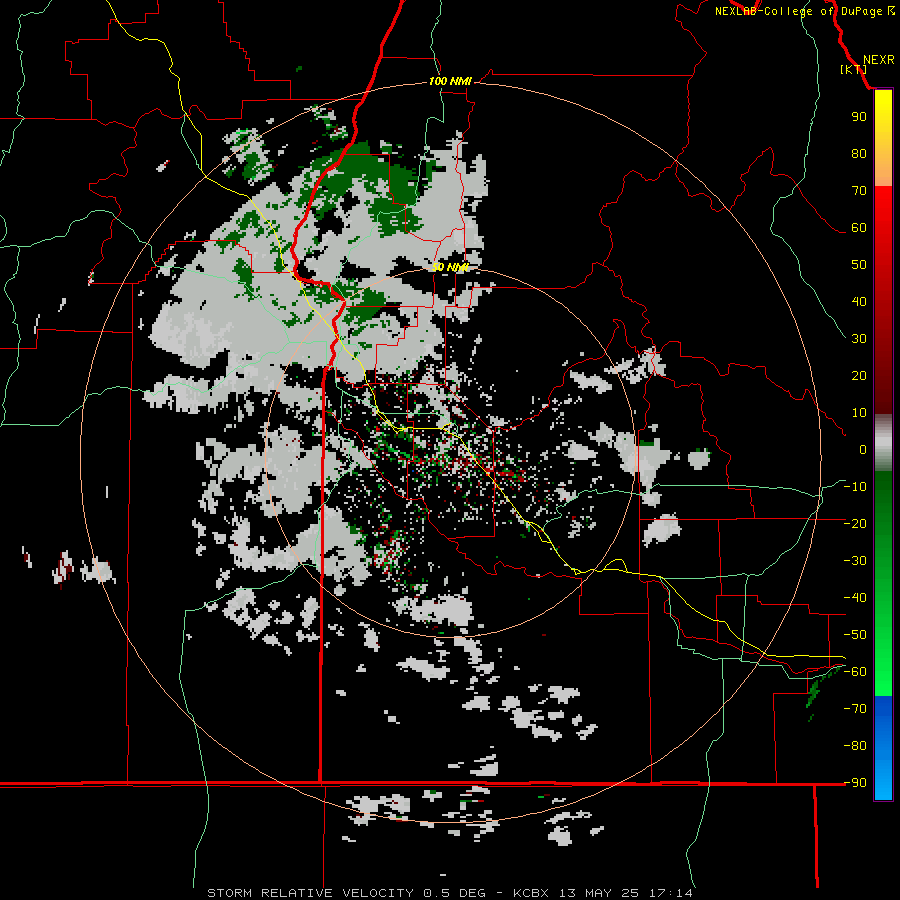This screenshot has height=900, width=900.
Task: Click the -40 value on velocity scale
Action: (855, 598)
